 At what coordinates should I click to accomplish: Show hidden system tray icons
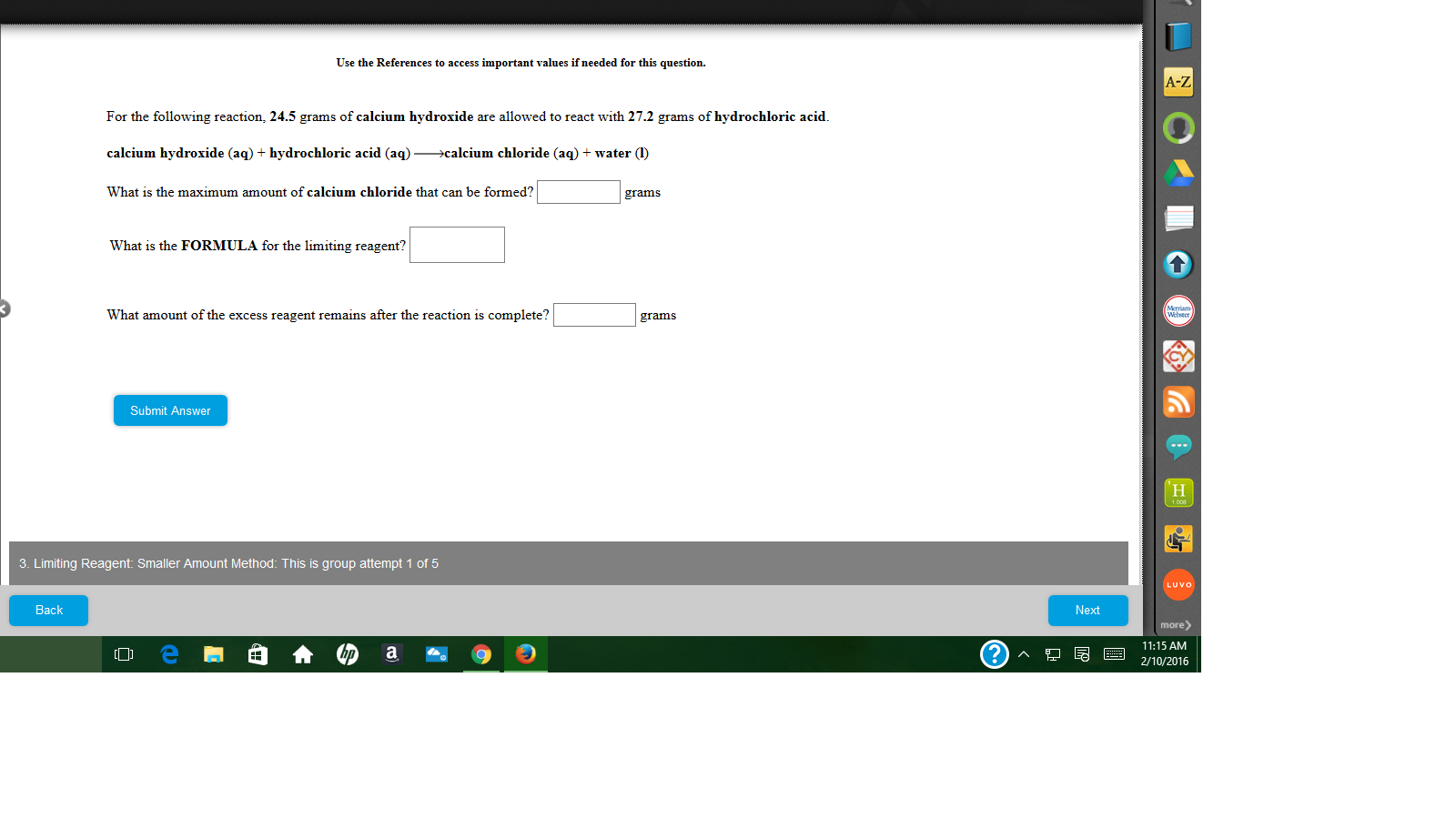click(1024, 654)
